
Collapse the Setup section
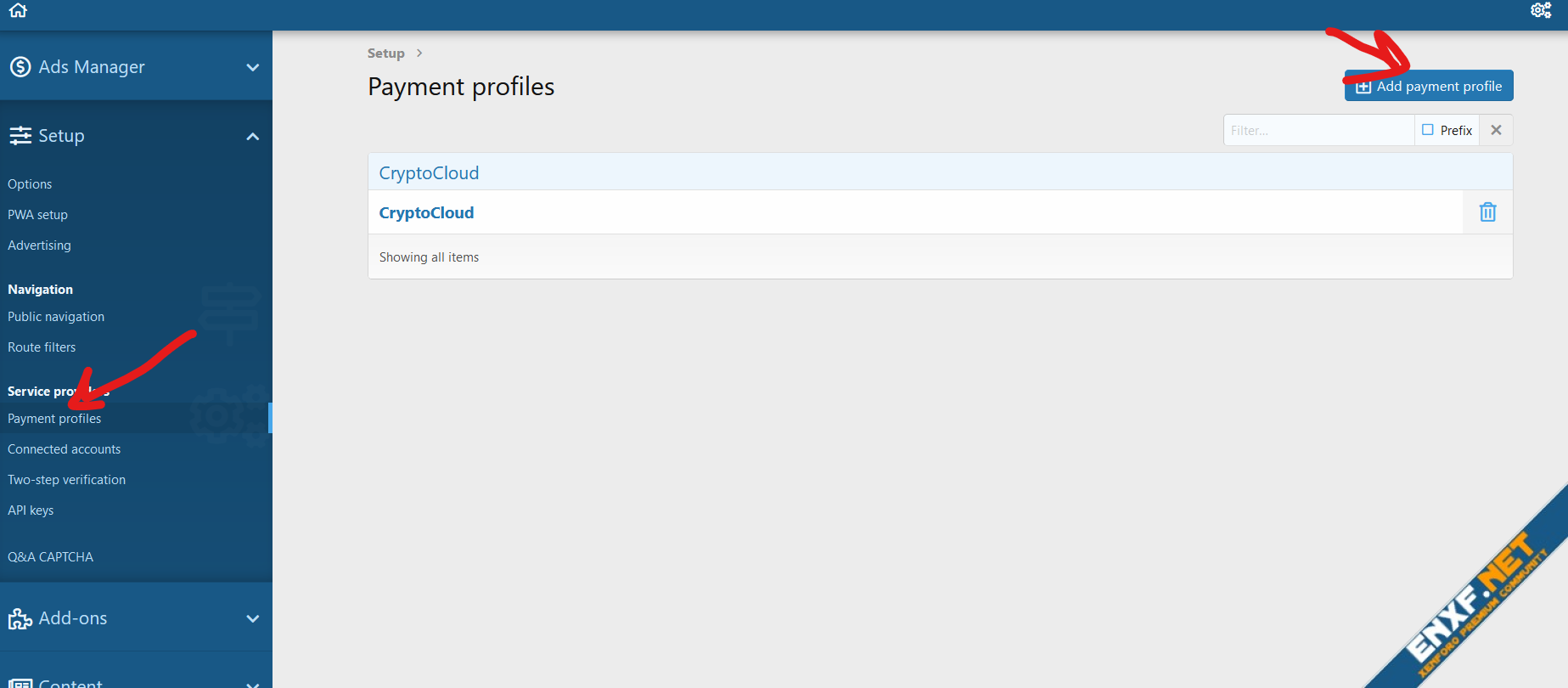point(252,136)
